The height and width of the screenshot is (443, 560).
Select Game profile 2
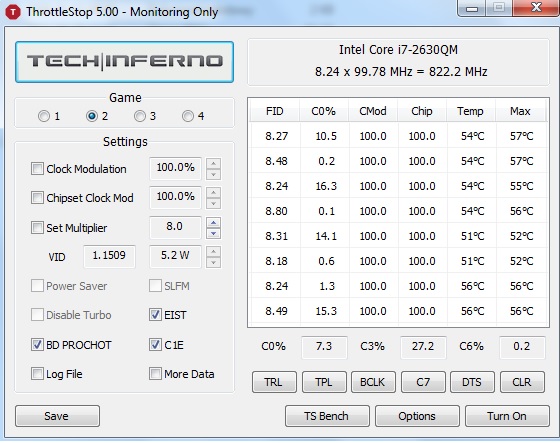point(92,116)
